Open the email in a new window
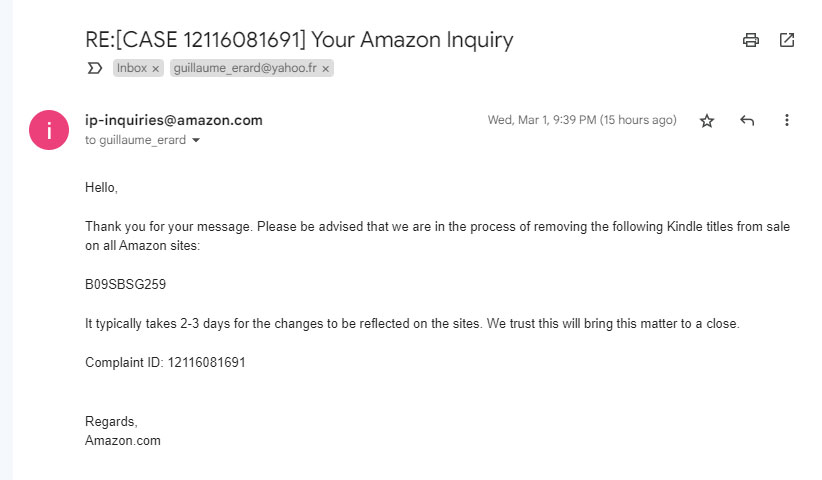Viewport: 822px width, 480px height. [x=787, y=40]
